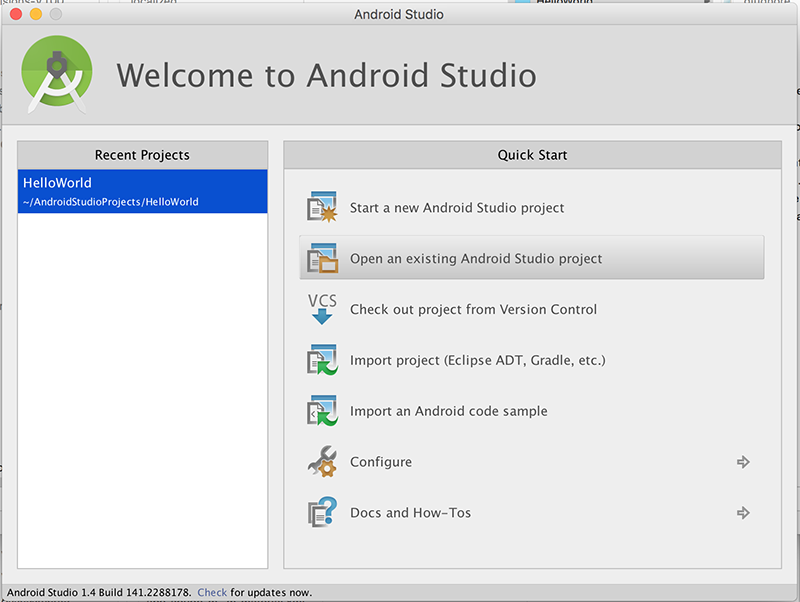
Task: Expand the Docs and How-Tos arrow
Action: point(743,512)
